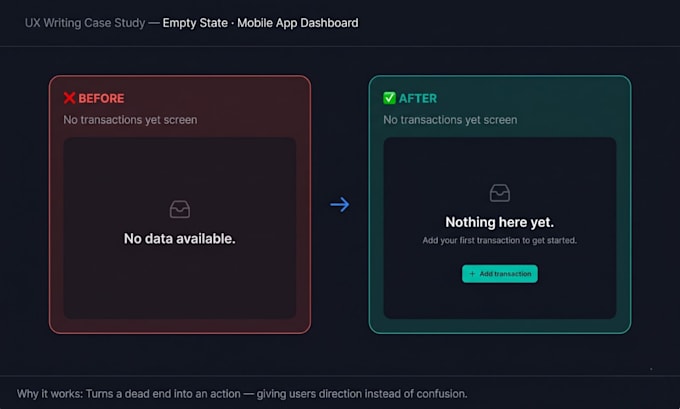Click the inbox tray icon above No data available
The image size is (680, 409).
tap(180, 209)
